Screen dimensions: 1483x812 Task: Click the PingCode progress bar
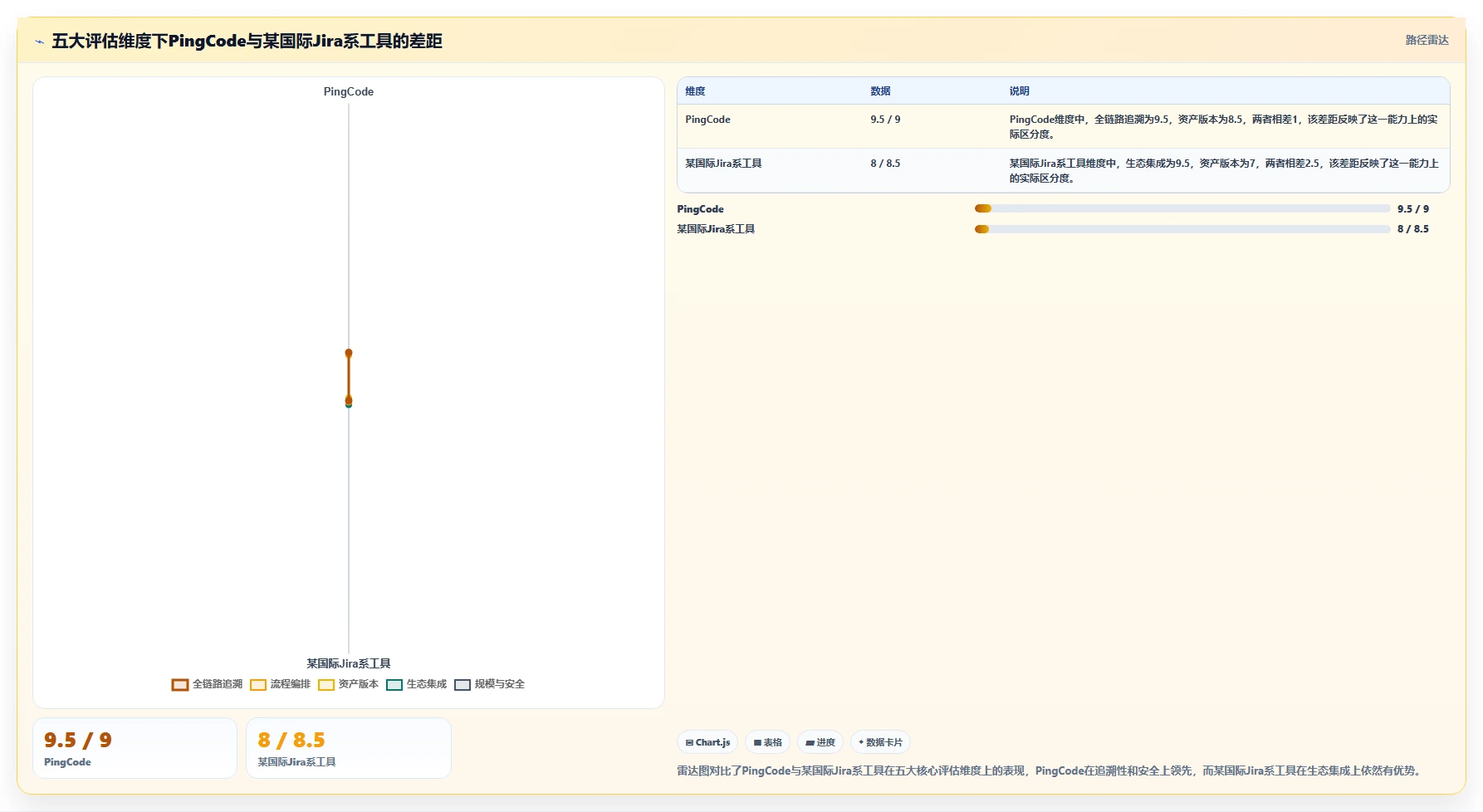tap(1182, 209)
